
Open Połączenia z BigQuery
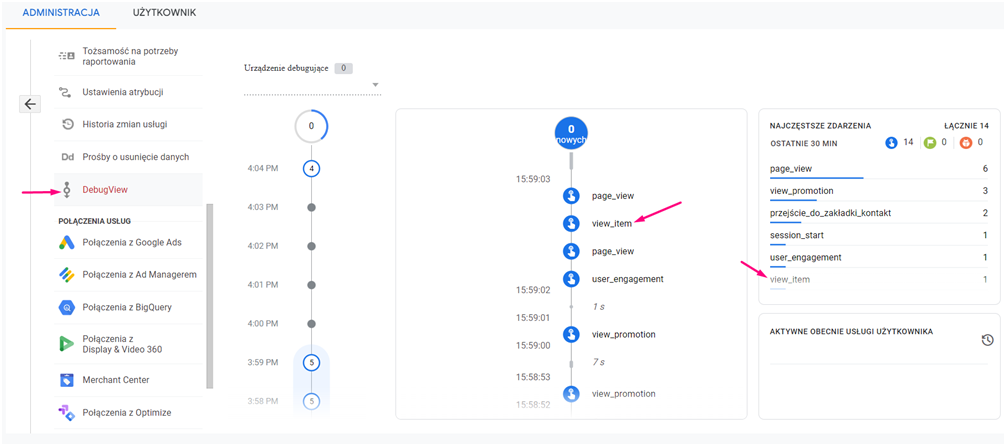click(128, 307)
